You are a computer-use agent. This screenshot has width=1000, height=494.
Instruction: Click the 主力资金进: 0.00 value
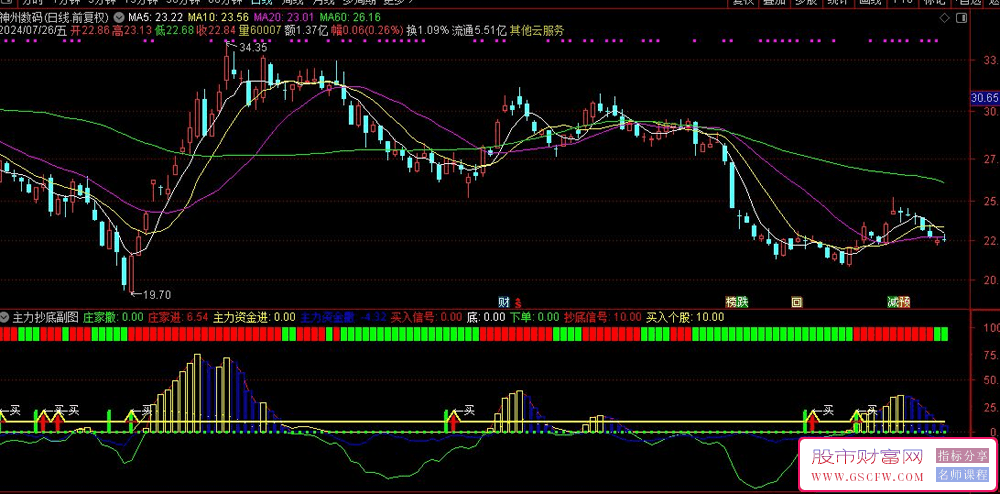pyautogui.click(x=254, y=317)
